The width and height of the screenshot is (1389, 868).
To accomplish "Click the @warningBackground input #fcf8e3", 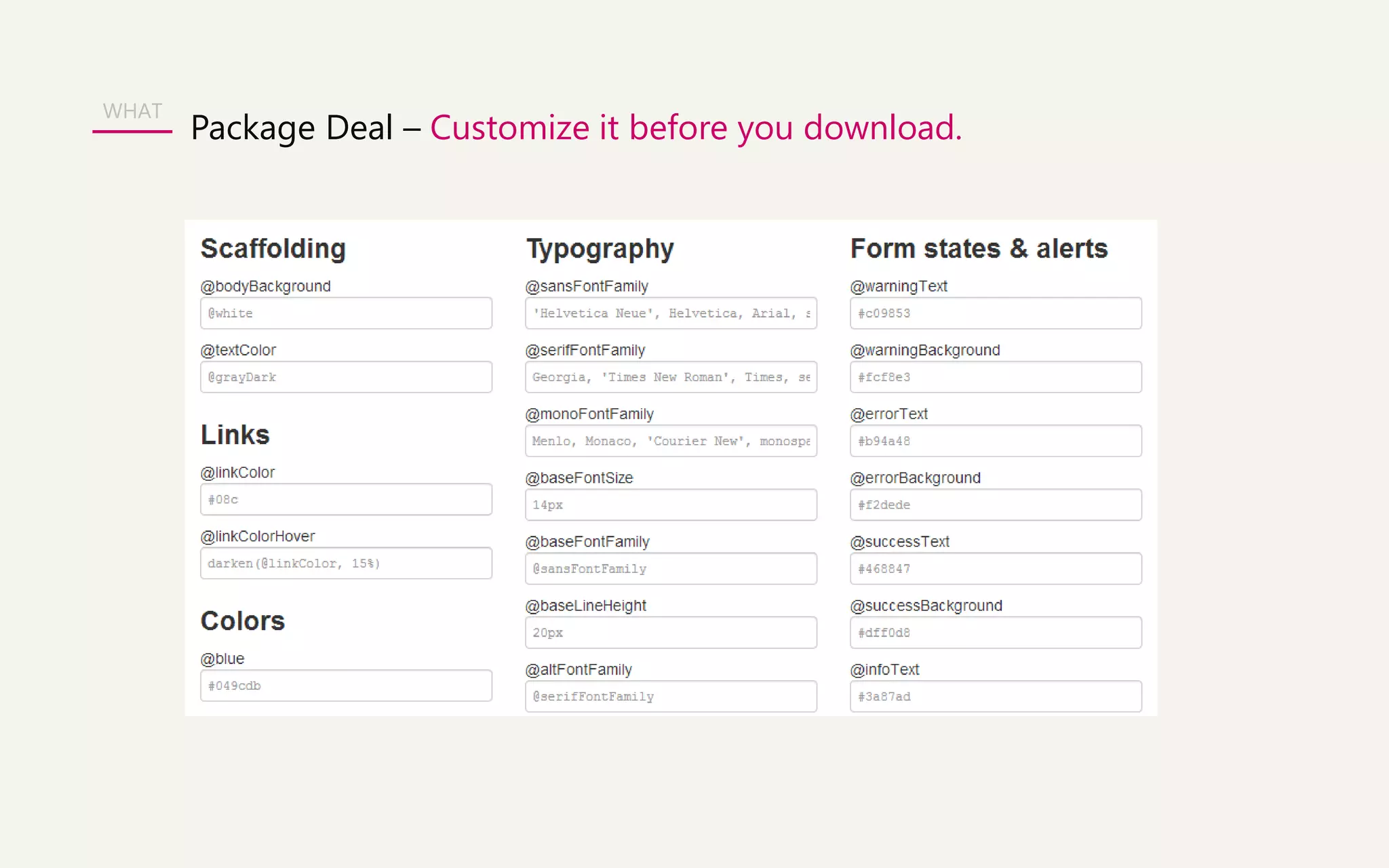I will coord(996,377).
